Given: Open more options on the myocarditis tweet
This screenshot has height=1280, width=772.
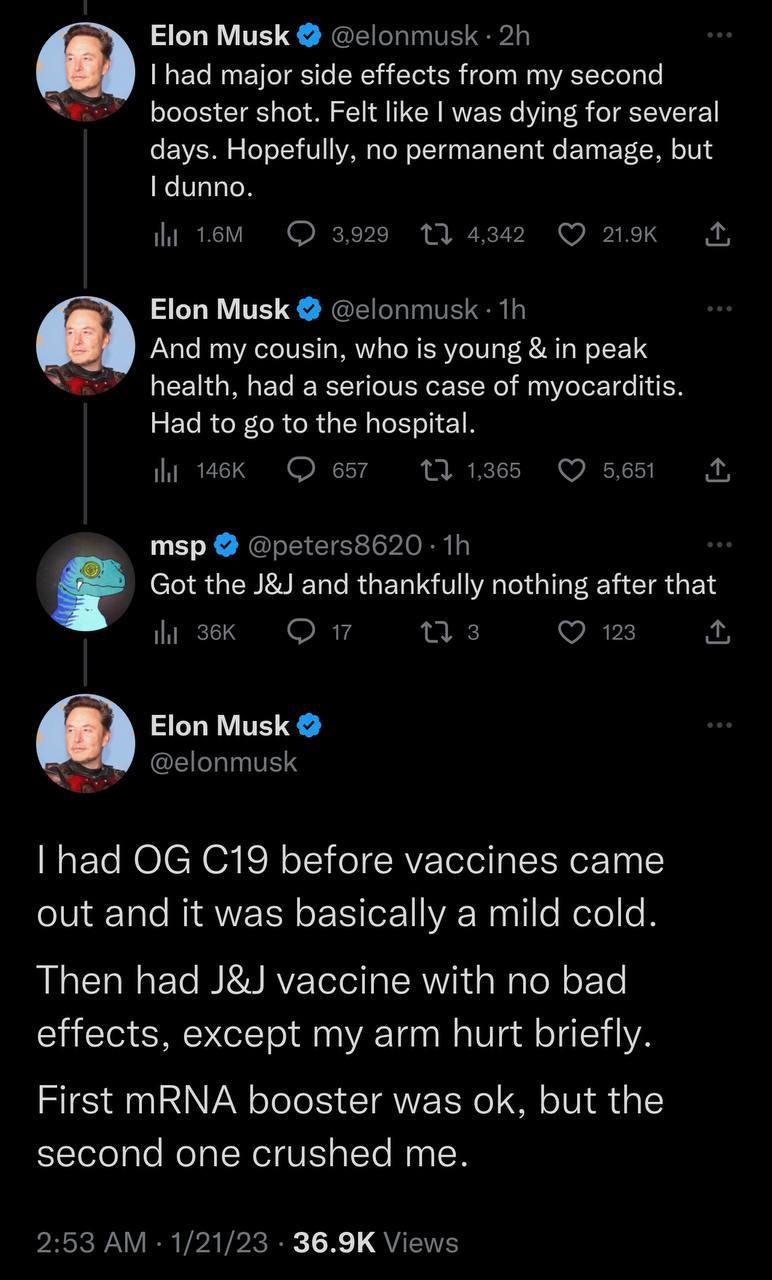Looking at the screenshot, I should pos(718,309).
